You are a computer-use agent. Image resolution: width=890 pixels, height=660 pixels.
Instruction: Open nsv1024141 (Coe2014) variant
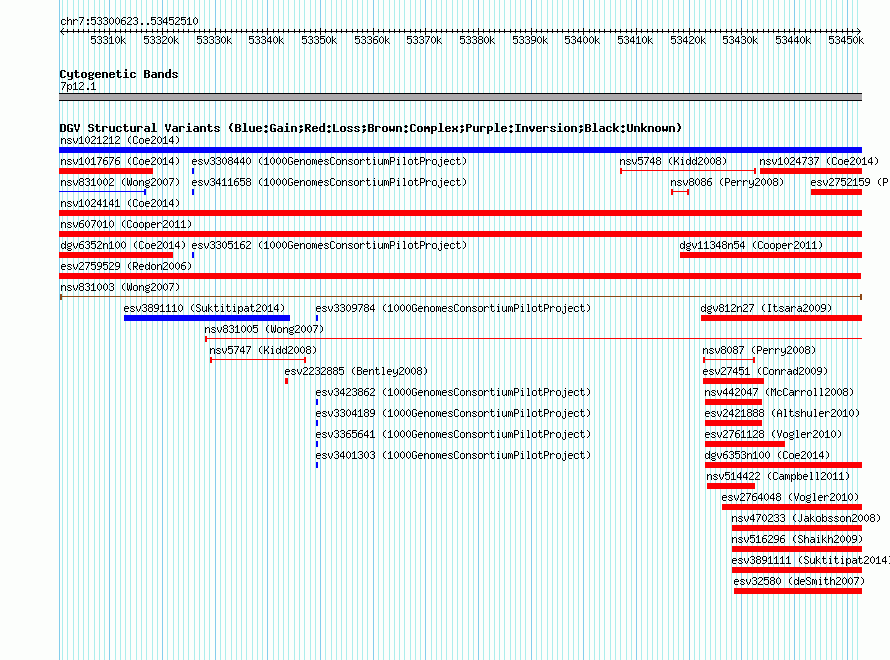[x=120, y=203]
